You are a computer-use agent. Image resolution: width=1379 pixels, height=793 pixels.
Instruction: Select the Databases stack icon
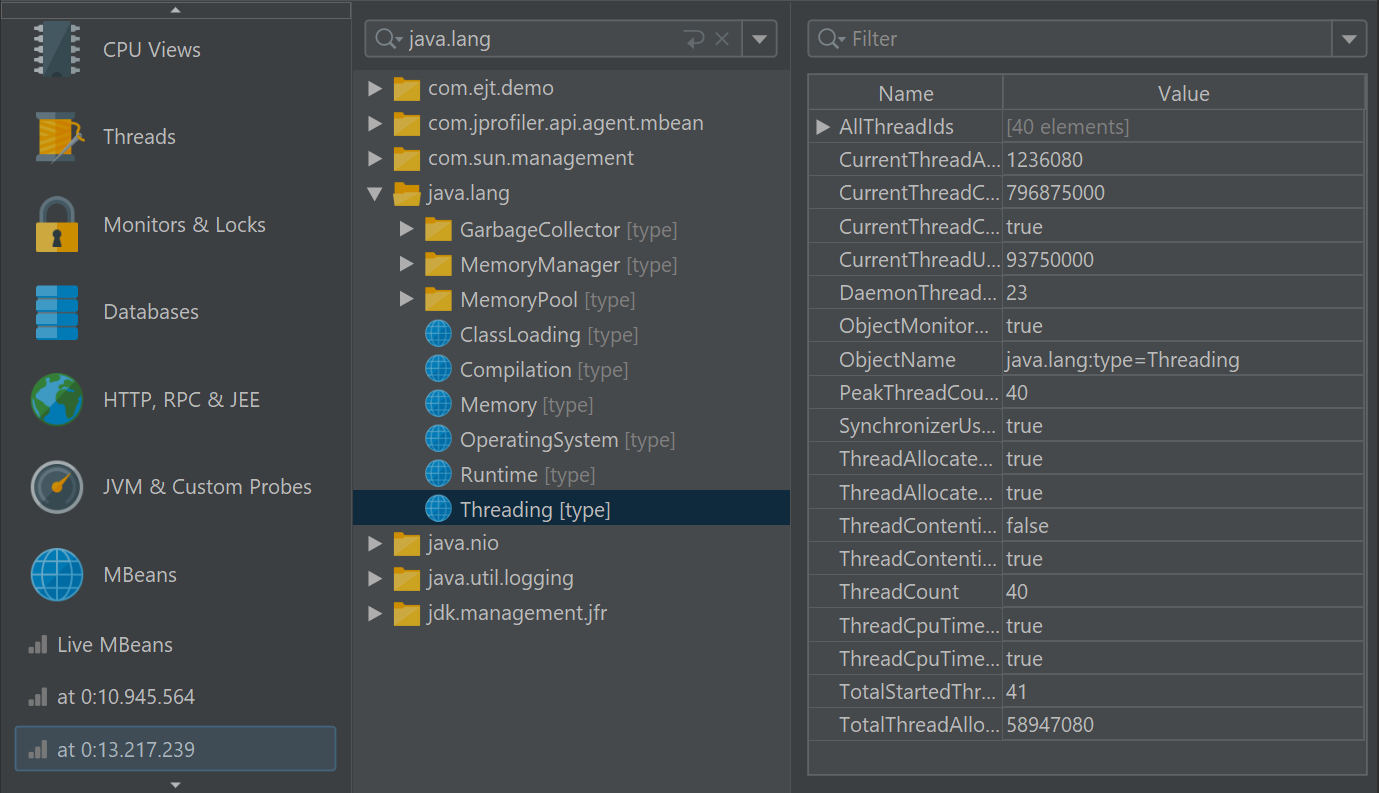coord(56,312)
